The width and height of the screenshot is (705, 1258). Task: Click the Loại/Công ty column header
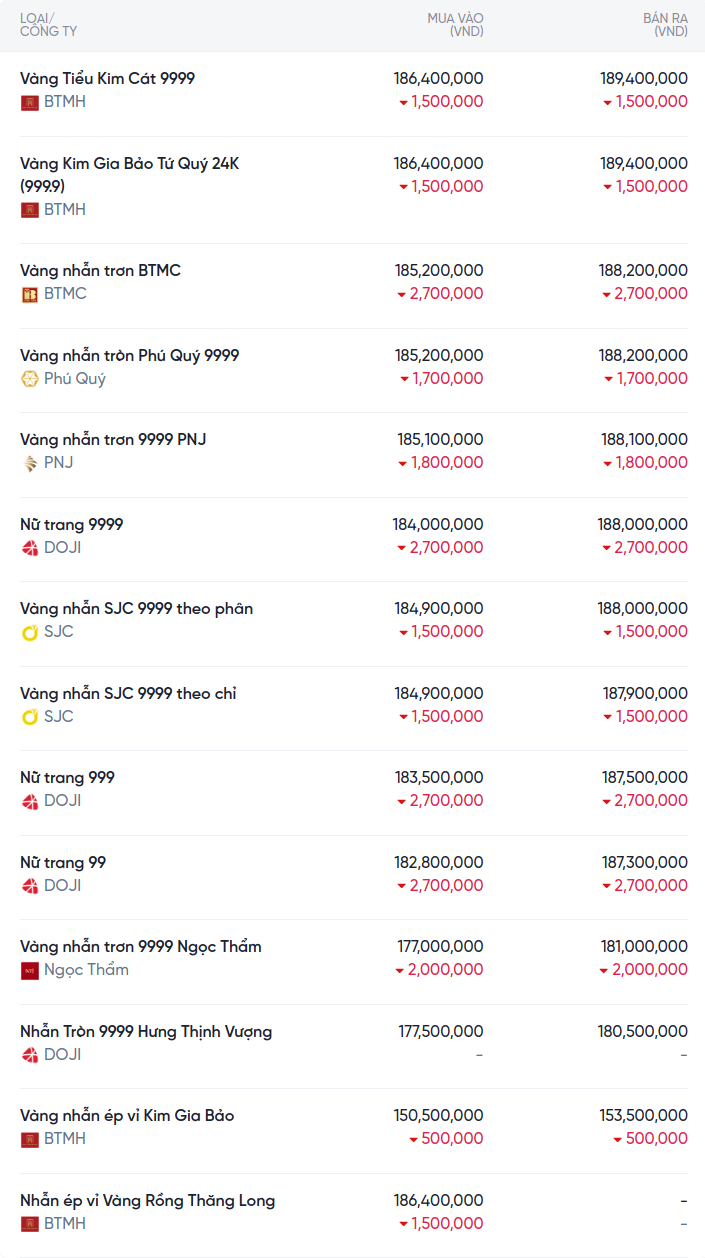point(48,25)
